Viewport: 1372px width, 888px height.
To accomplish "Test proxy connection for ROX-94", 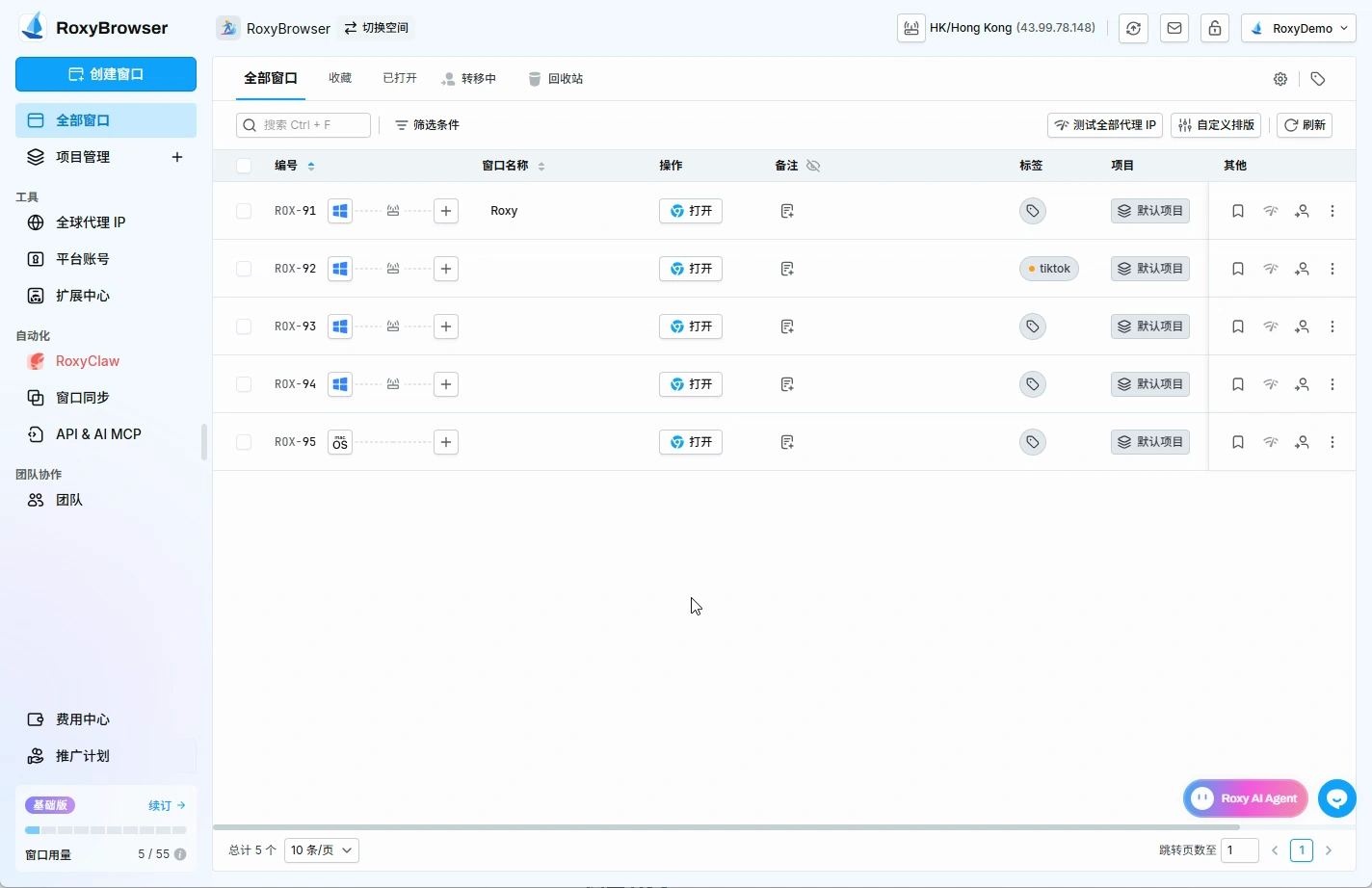I will (1271, 384).
